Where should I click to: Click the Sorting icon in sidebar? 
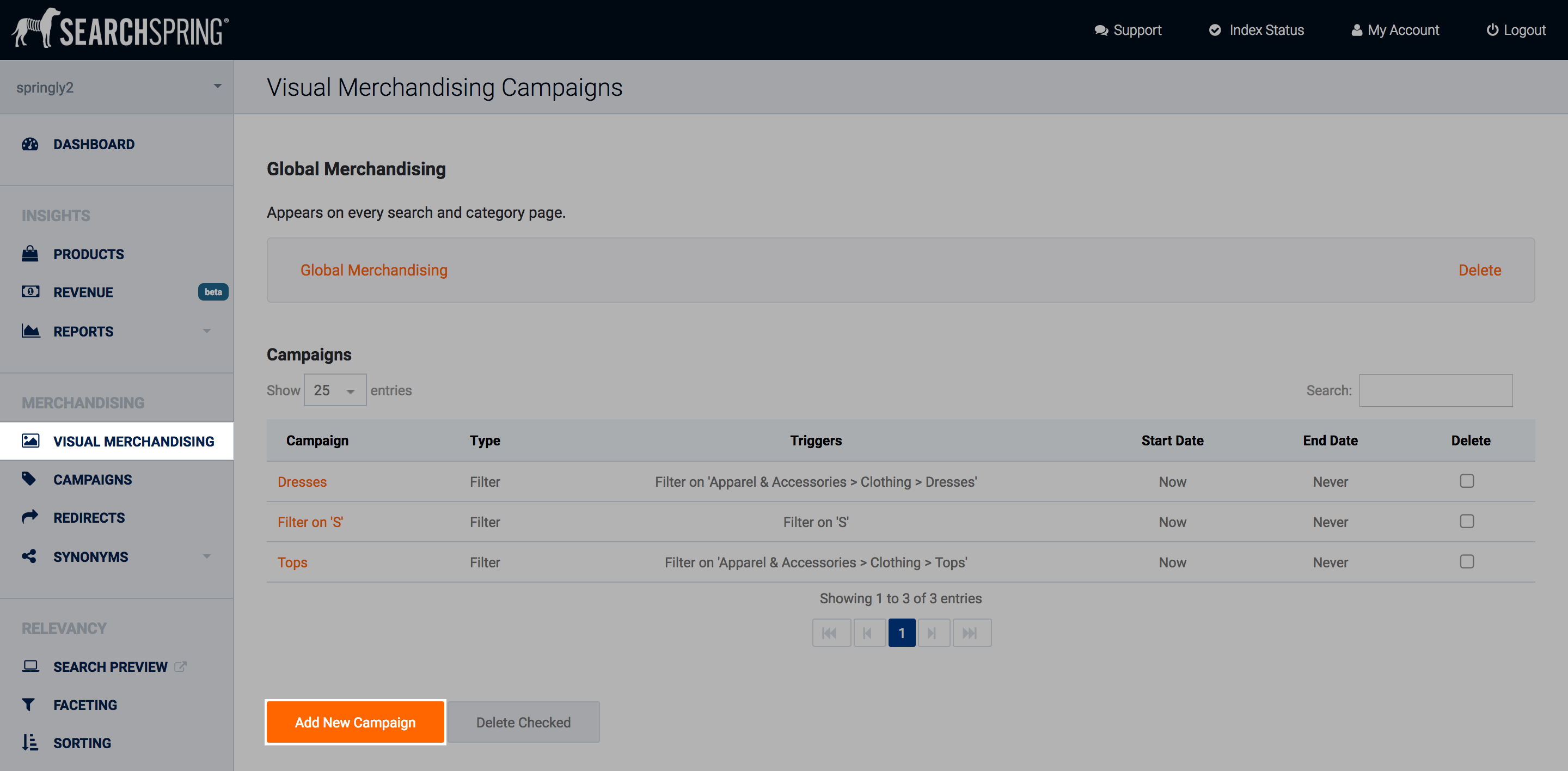[30, 742]
